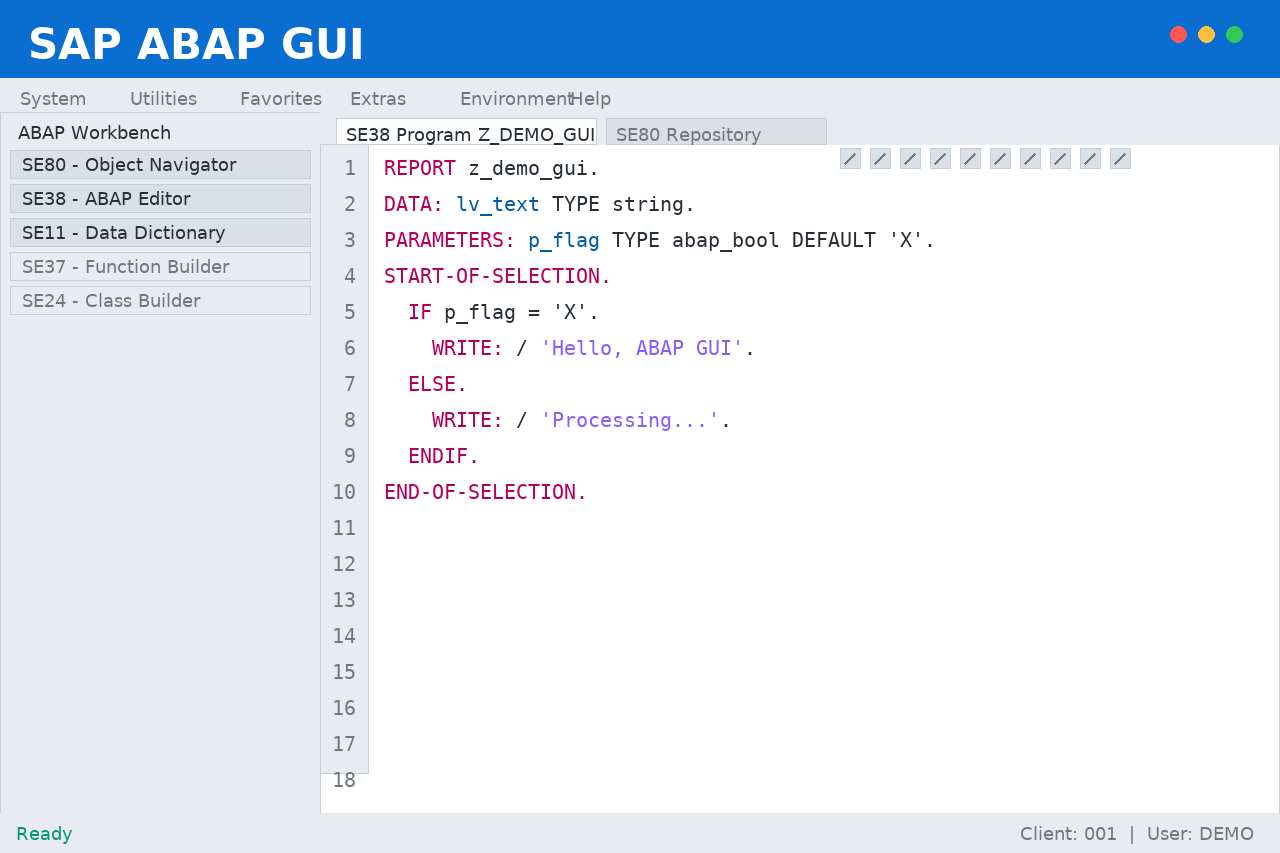Open SE80 Object Navigator in the sidebar

pyautogui.click(x=160, y=164)
